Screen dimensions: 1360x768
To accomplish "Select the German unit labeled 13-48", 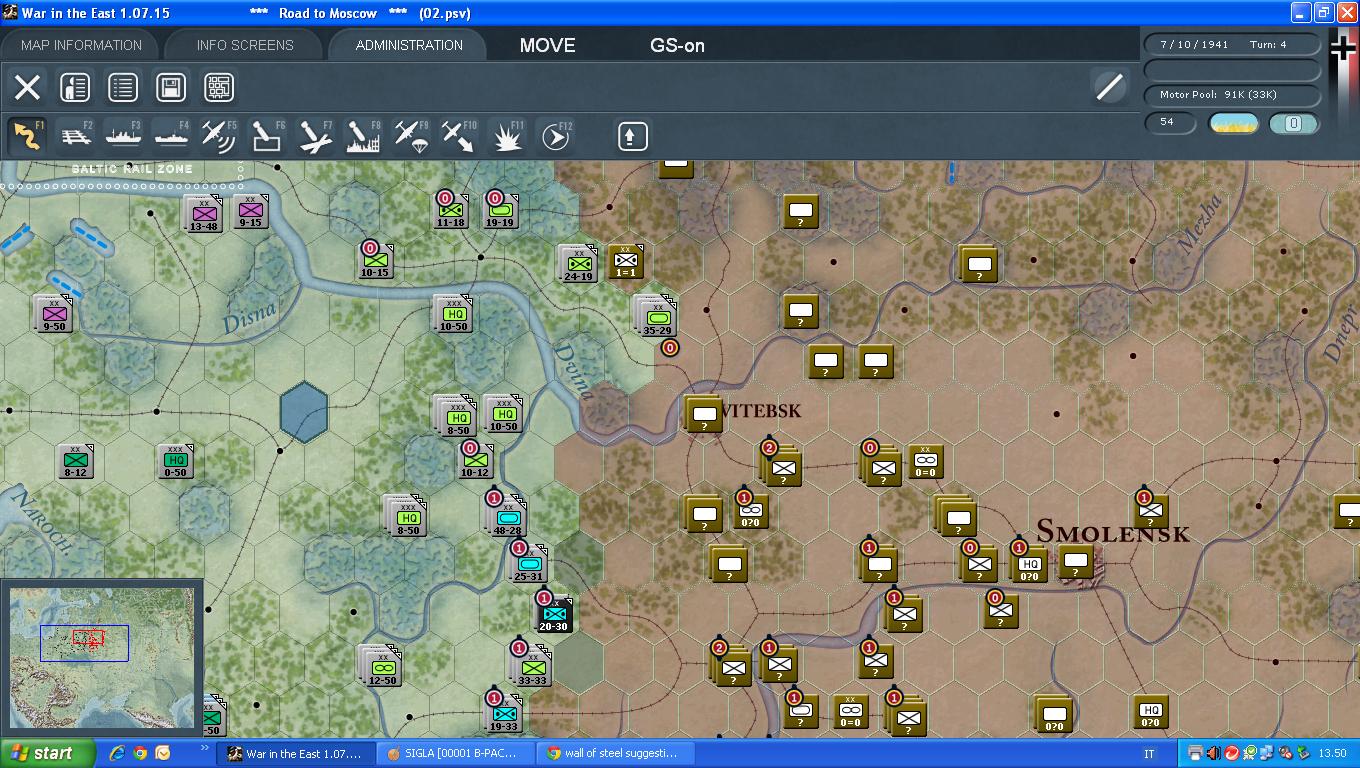I will click(203, 213).
